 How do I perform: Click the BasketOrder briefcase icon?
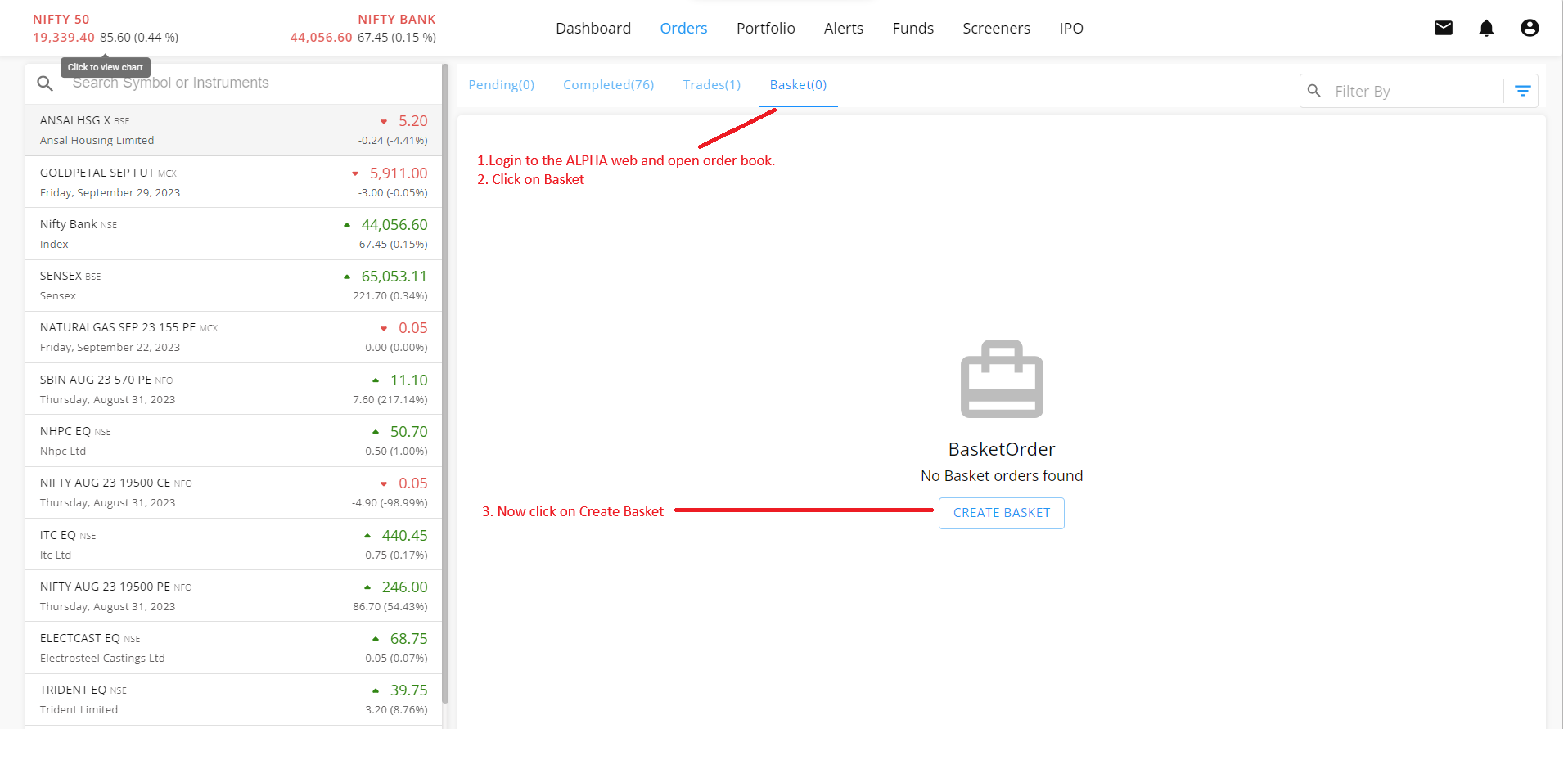pyautogui.click(x=1001, y=379)
